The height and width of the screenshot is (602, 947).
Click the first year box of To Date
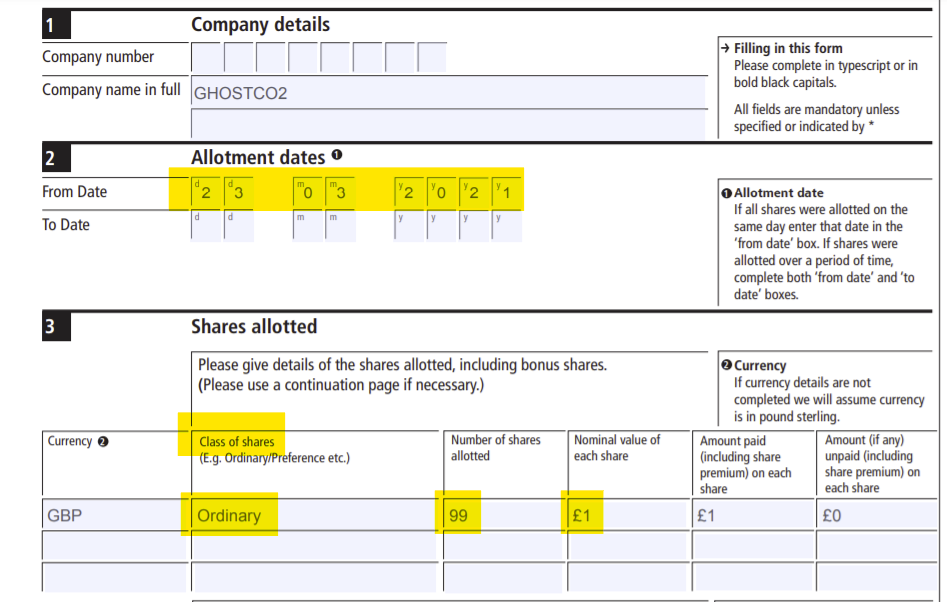[409, 226]
